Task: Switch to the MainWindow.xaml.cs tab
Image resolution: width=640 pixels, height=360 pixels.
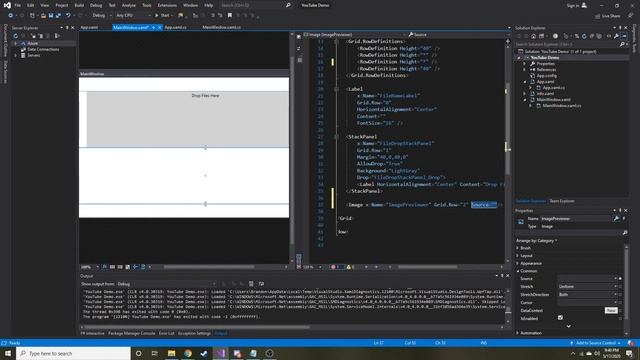Action: [x=222, y=27]
